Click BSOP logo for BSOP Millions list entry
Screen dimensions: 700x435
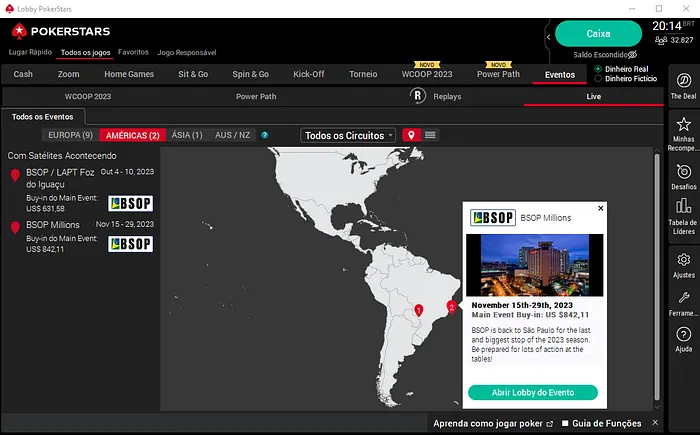coord(130,244)
